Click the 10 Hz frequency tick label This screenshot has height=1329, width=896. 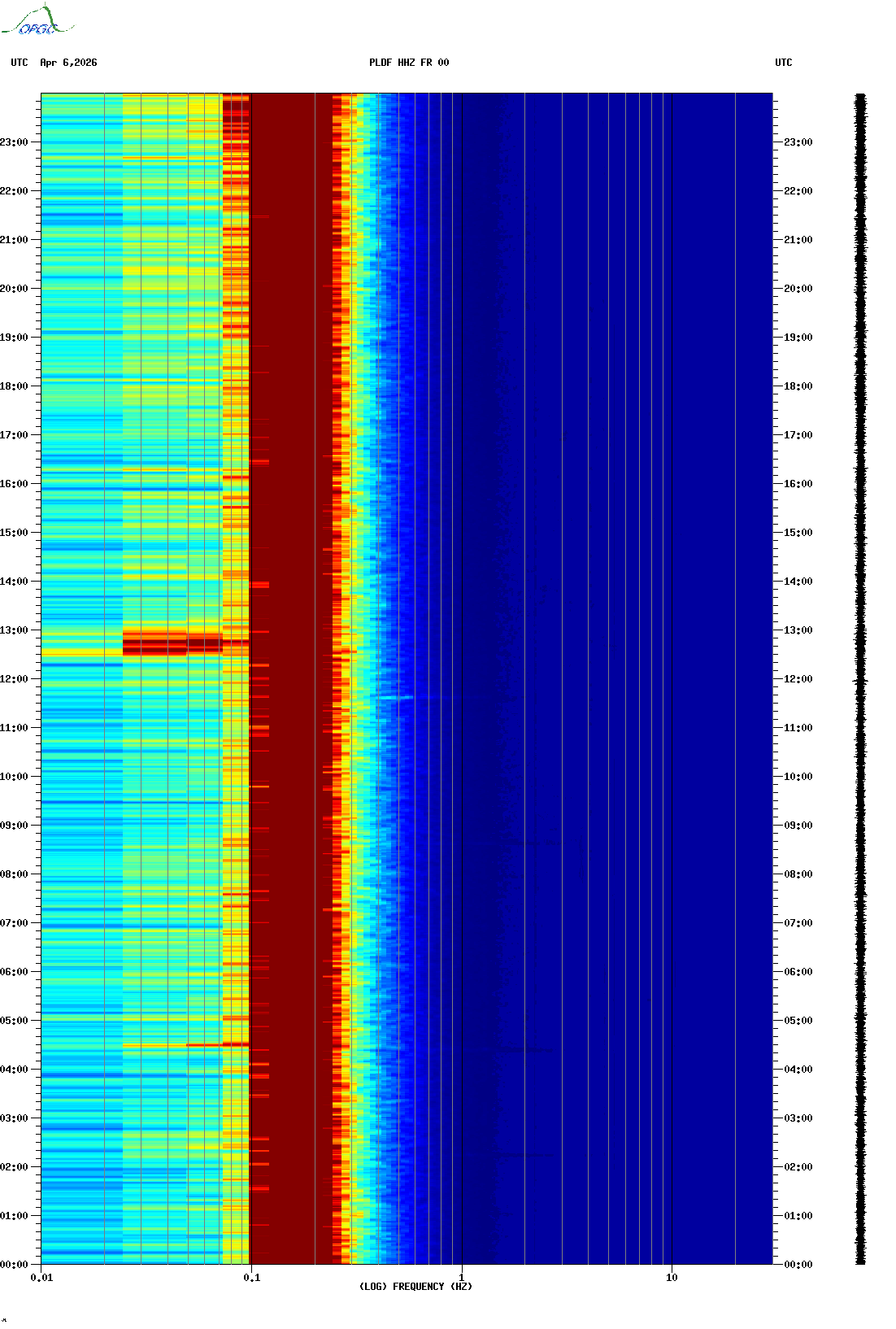[x=672, y=1278]
